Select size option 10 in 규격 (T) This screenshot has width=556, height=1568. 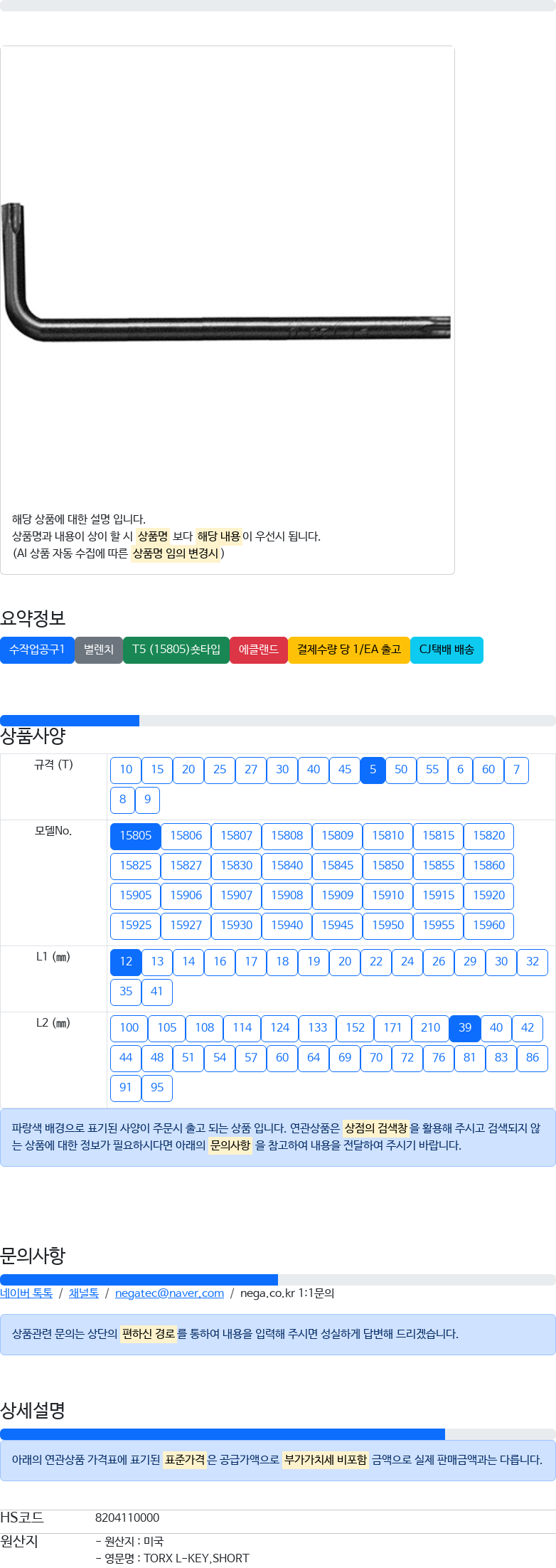pos(126,770)
